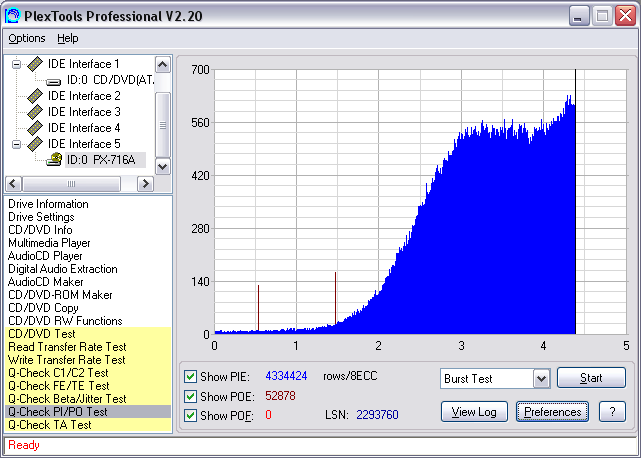
Task: Click the IDE Interface 5 chip icon
Action: 35,144
